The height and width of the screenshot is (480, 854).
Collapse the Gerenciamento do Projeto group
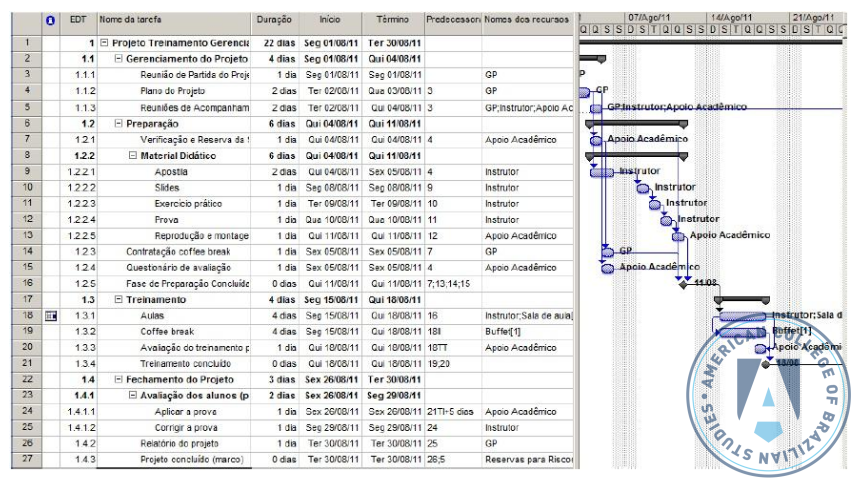pos(118,58)
